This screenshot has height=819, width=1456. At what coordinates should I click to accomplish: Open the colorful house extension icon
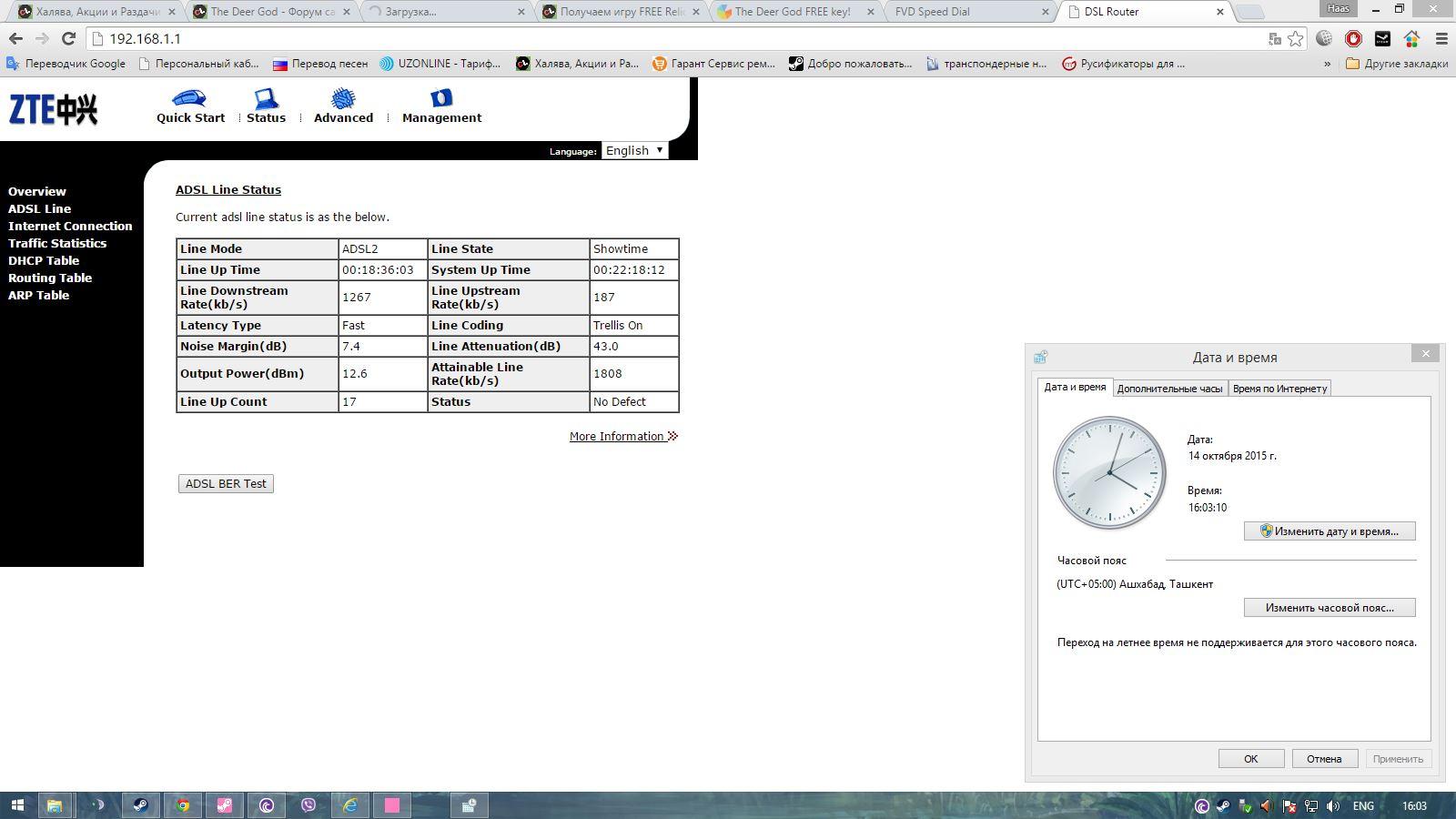click(x=1411, y=38)
